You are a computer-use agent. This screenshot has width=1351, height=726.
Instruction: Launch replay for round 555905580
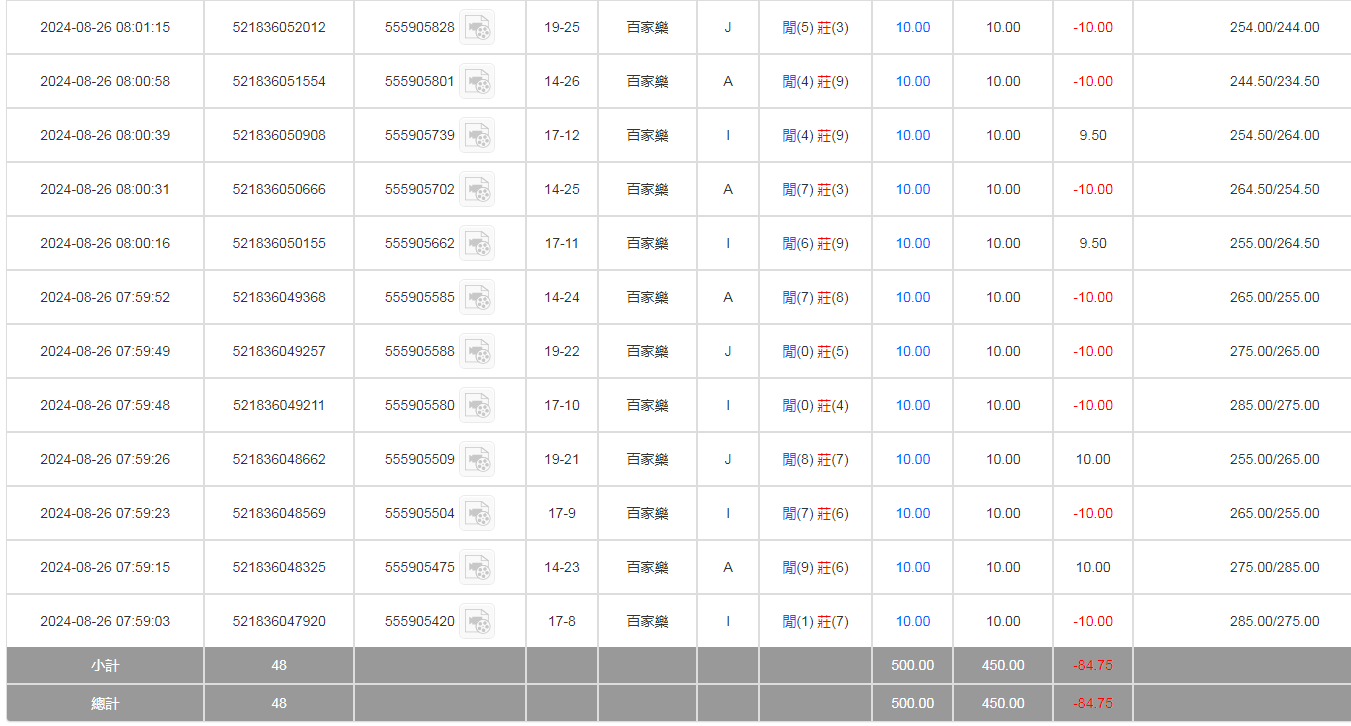(477, 406)
